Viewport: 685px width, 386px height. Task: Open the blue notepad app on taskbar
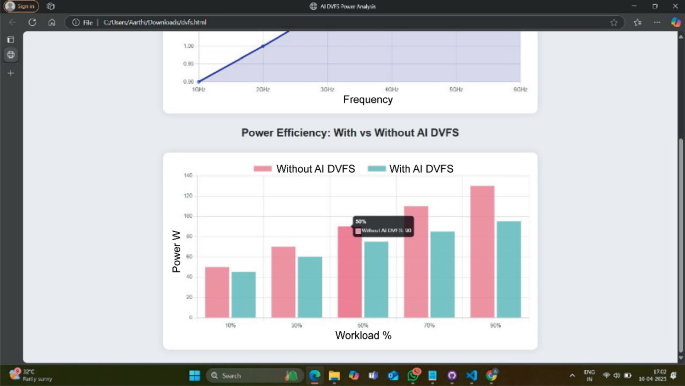click(x=432, y=376)
